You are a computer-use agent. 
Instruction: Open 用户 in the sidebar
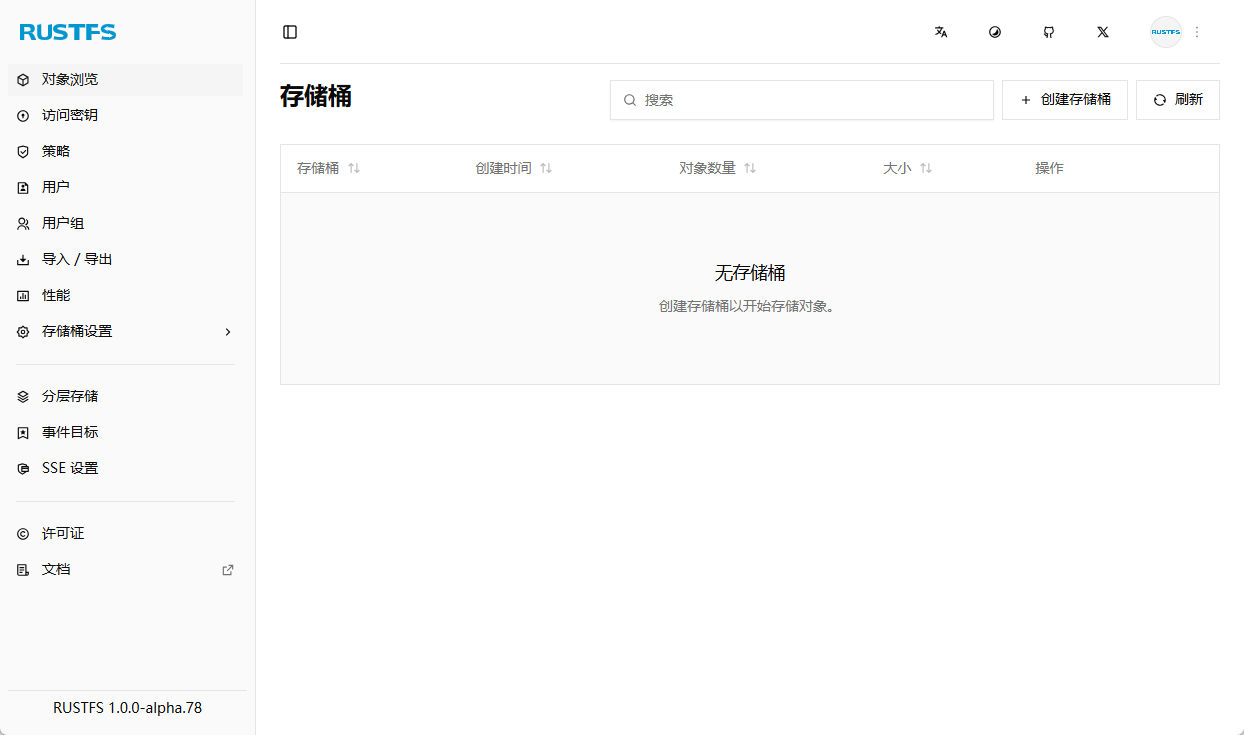coord(125,188)
